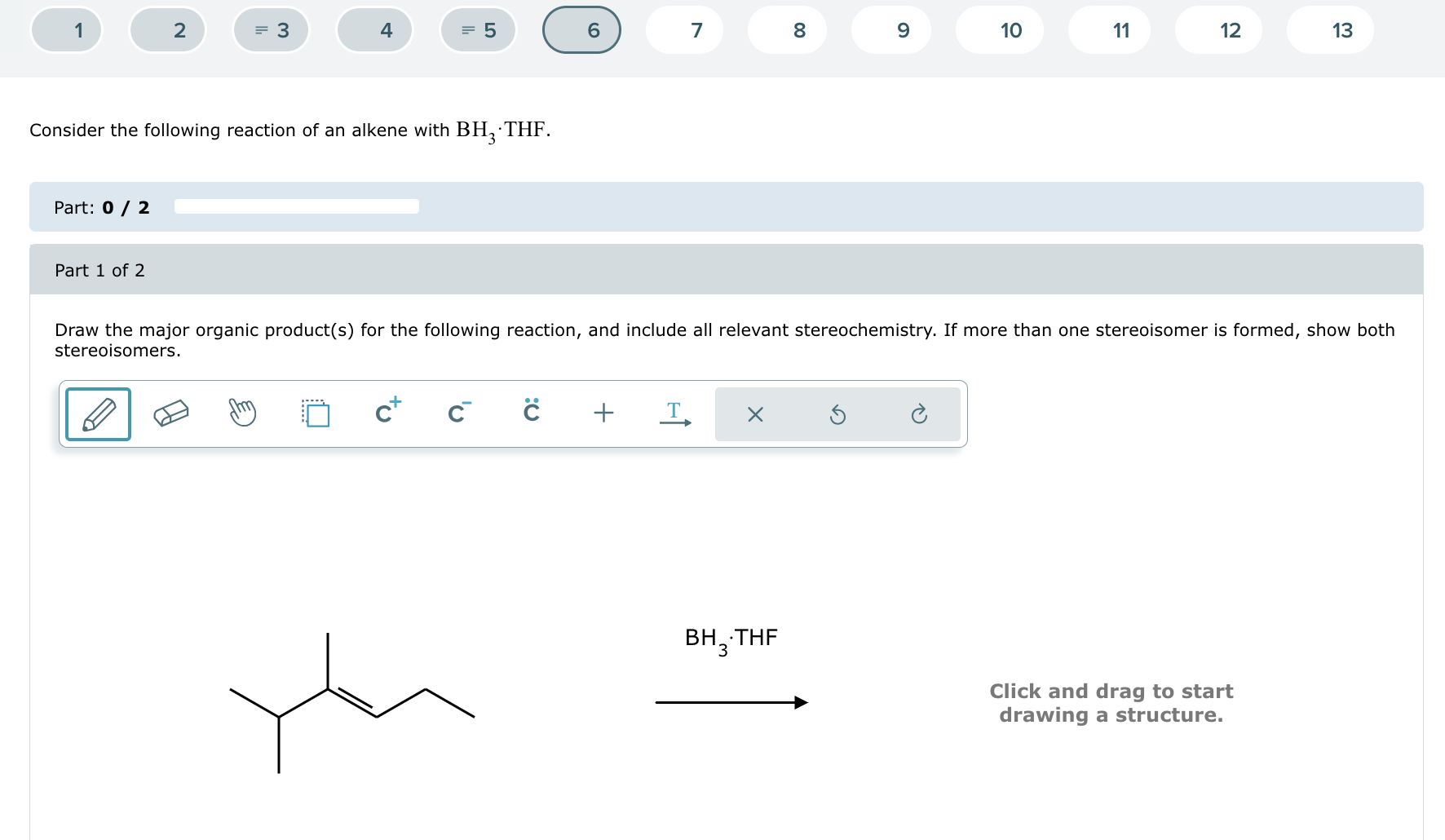Open question 10
The image size is (1445, 840).
click(x=1000, y=30)
